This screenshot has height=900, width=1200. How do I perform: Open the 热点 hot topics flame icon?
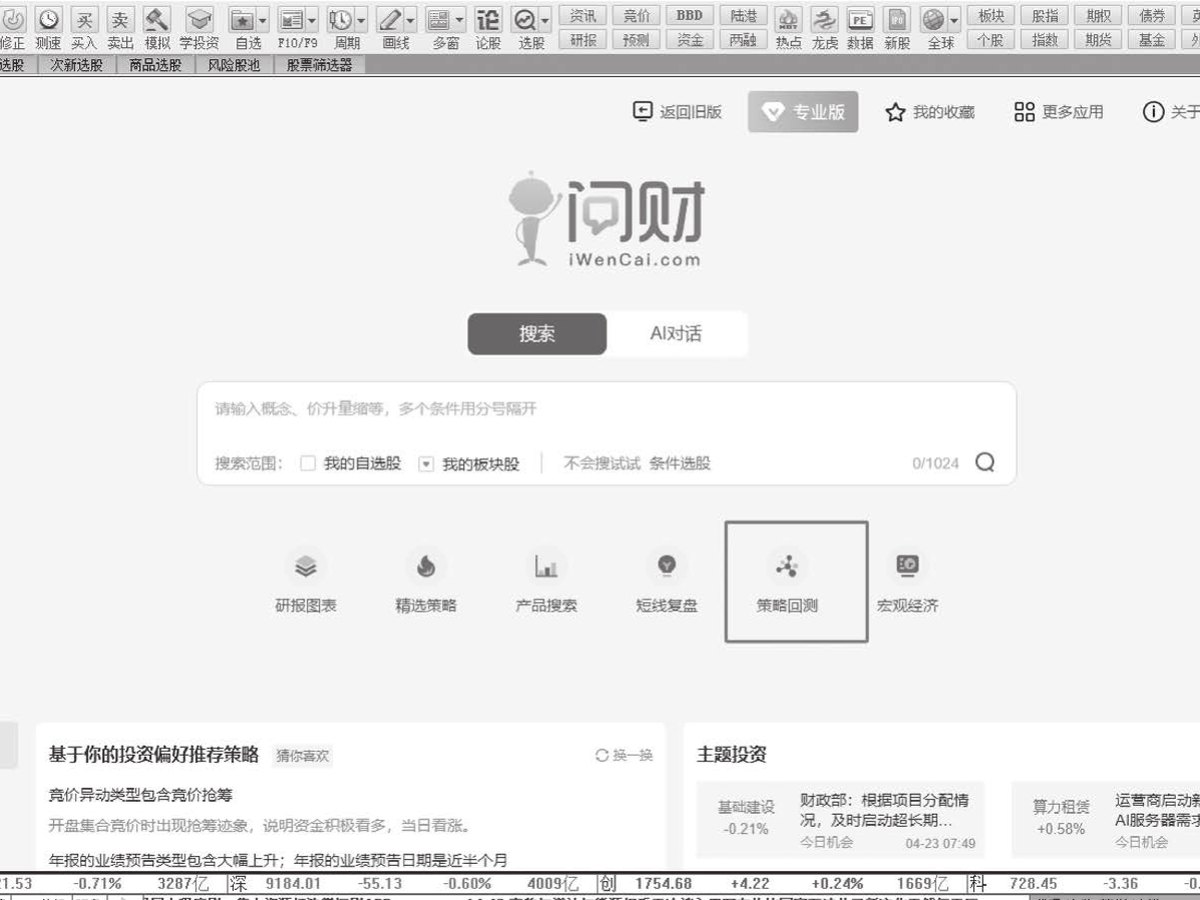pos(788,19)
